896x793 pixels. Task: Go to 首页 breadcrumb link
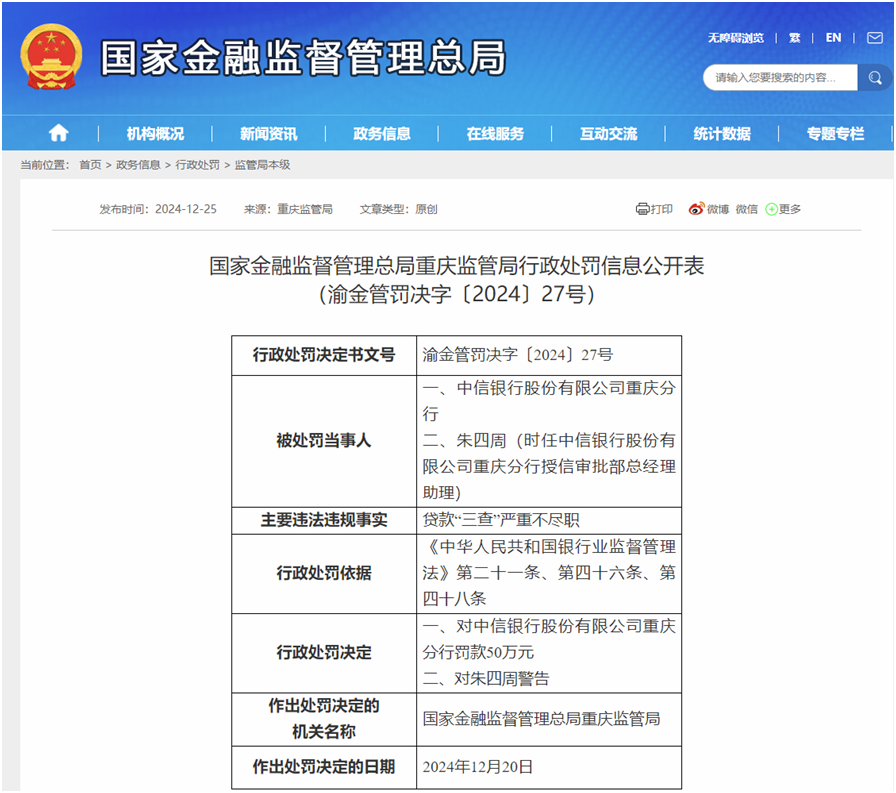coord(90,165)
